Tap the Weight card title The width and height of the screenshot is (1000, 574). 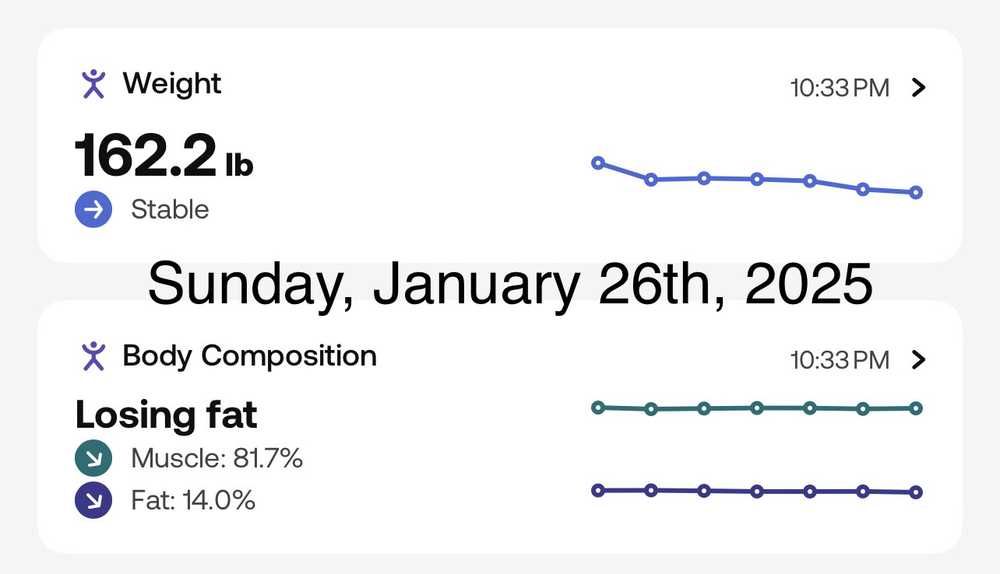pyautogui.click(x=172, y=84)
